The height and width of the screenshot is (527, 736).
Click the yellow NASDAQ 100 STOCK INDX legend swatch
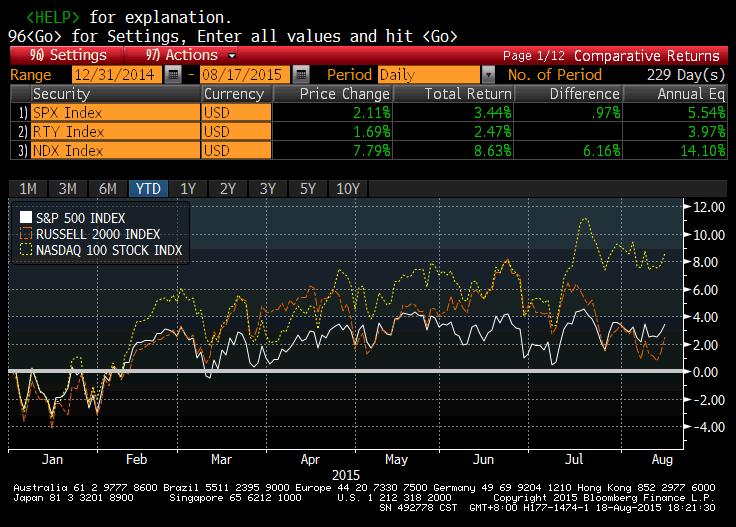26,249
